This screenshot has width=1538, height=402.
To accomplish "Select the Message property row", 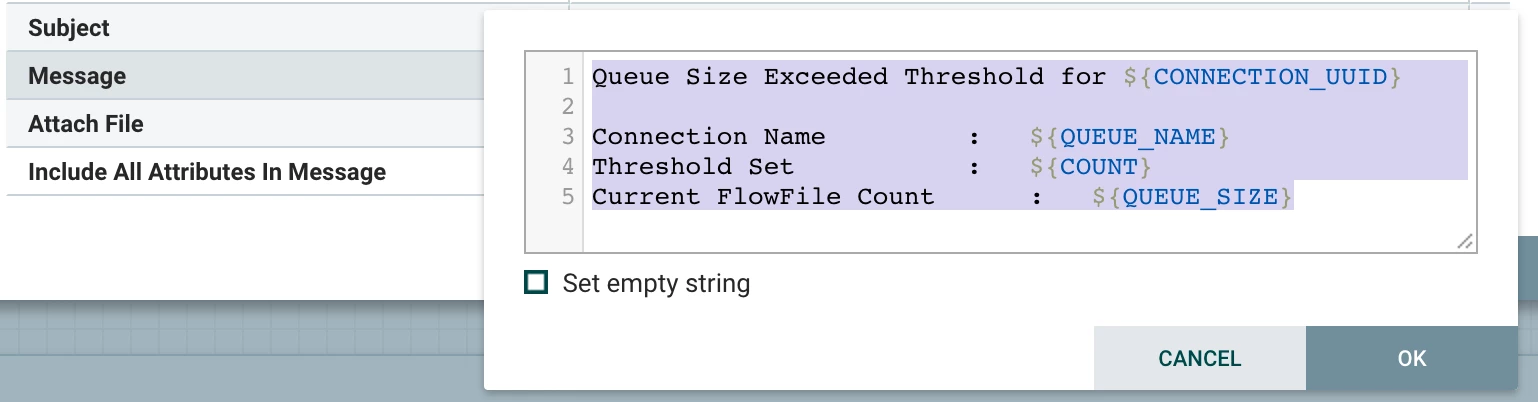I will point(245,76).
